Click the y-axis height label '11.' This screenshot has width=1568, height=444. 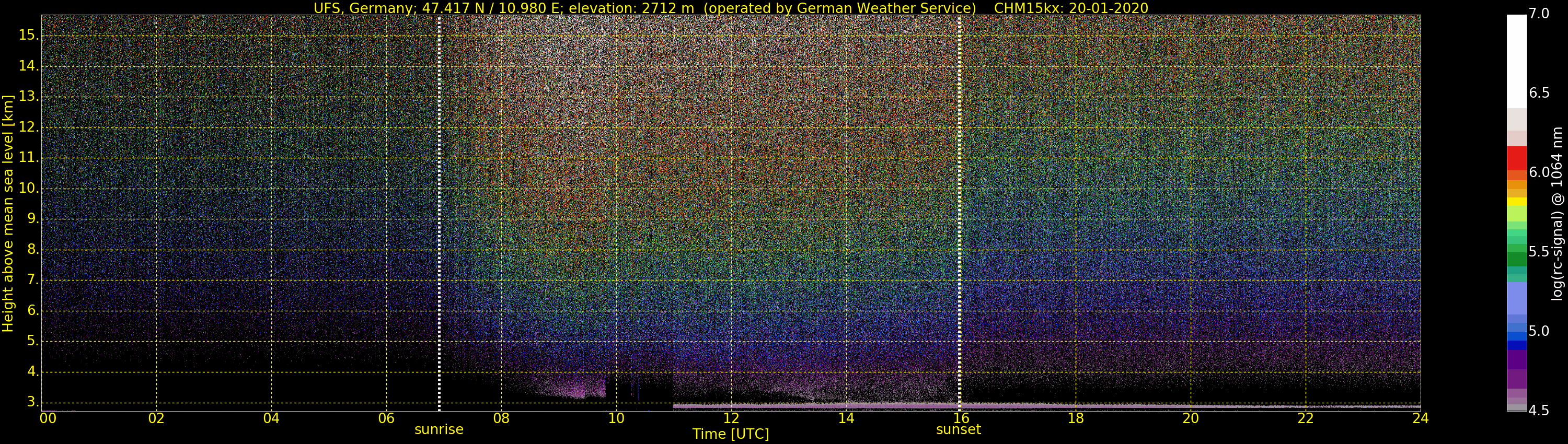pyautogui.click(x=29, y=158)
